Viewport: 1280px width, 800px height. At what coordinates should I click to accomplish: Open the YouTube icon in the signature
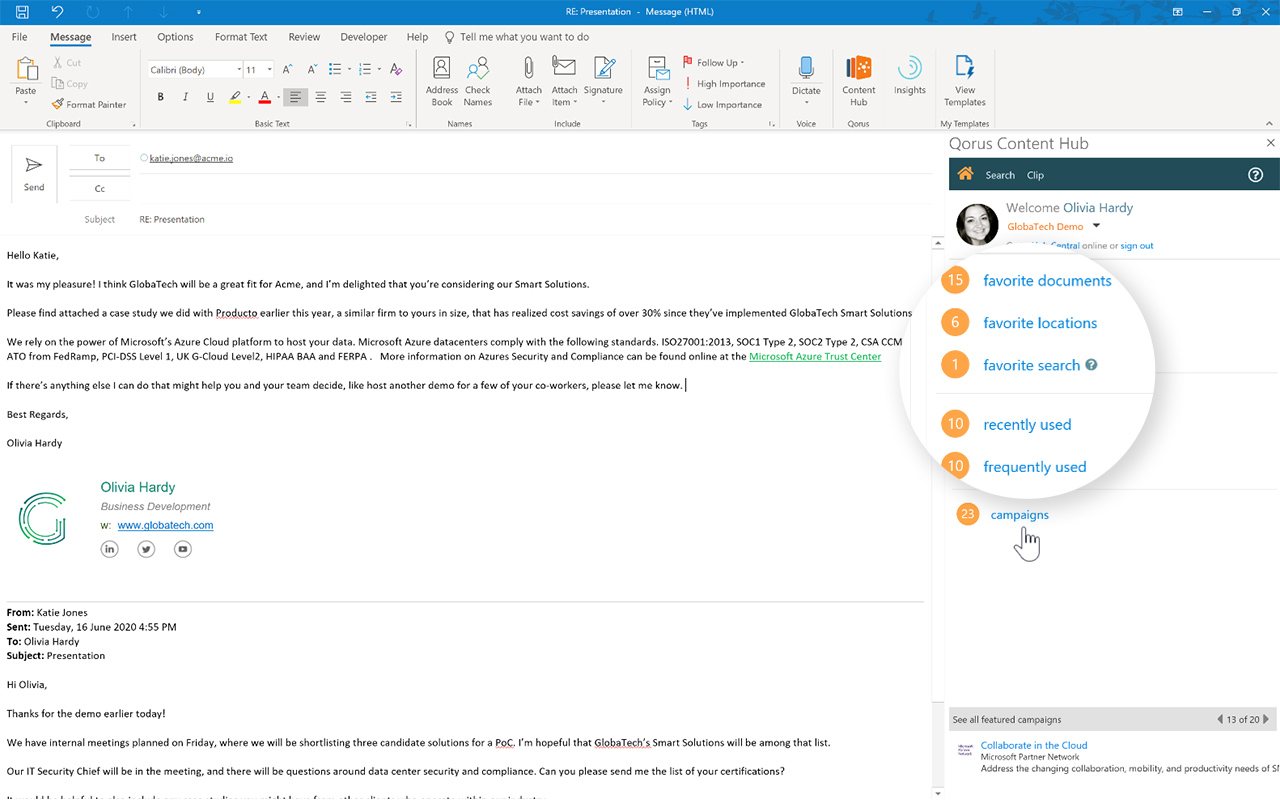click(x=182, y=549)
